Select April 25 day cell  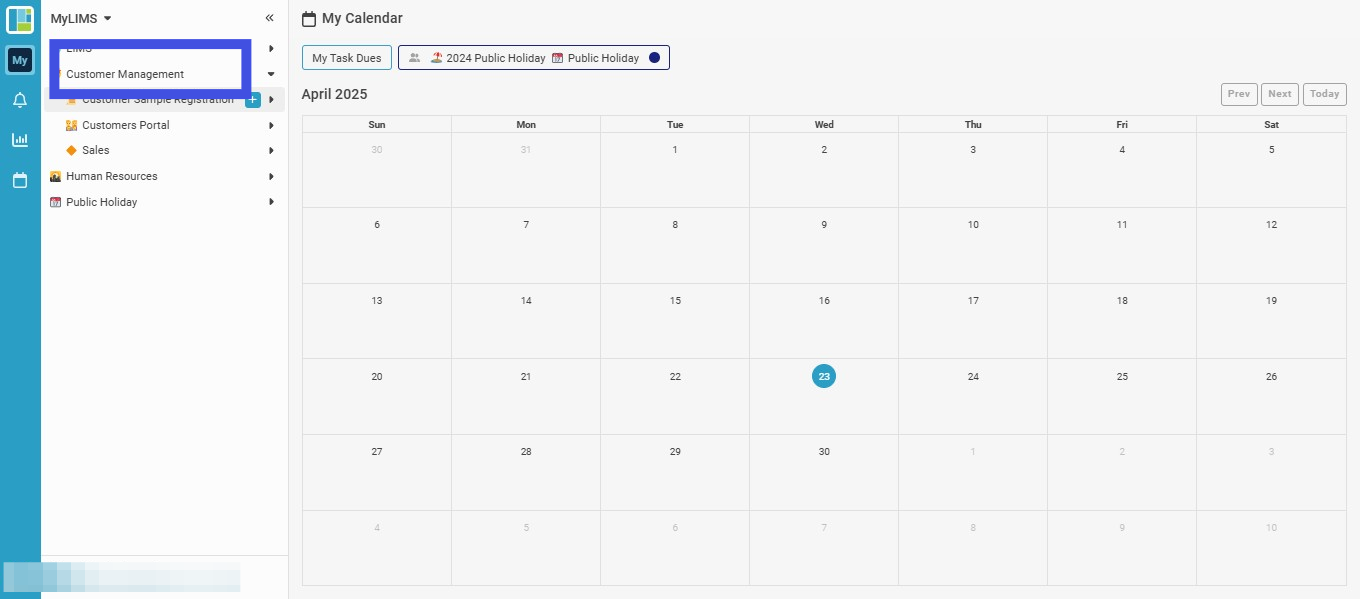(x=1122, y=396)
